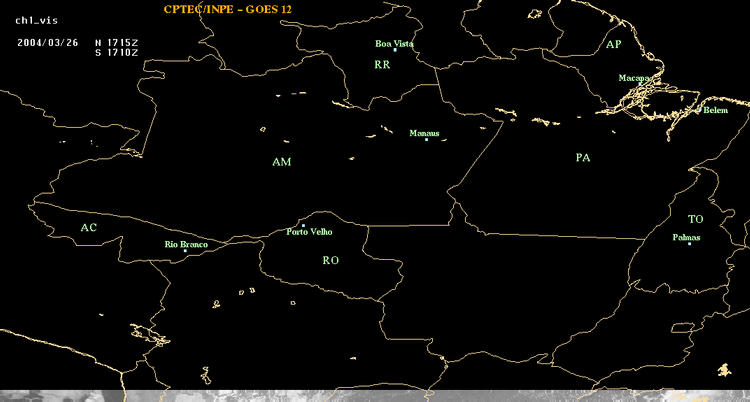Select the Manaus city label

click(x=424, y=134)
